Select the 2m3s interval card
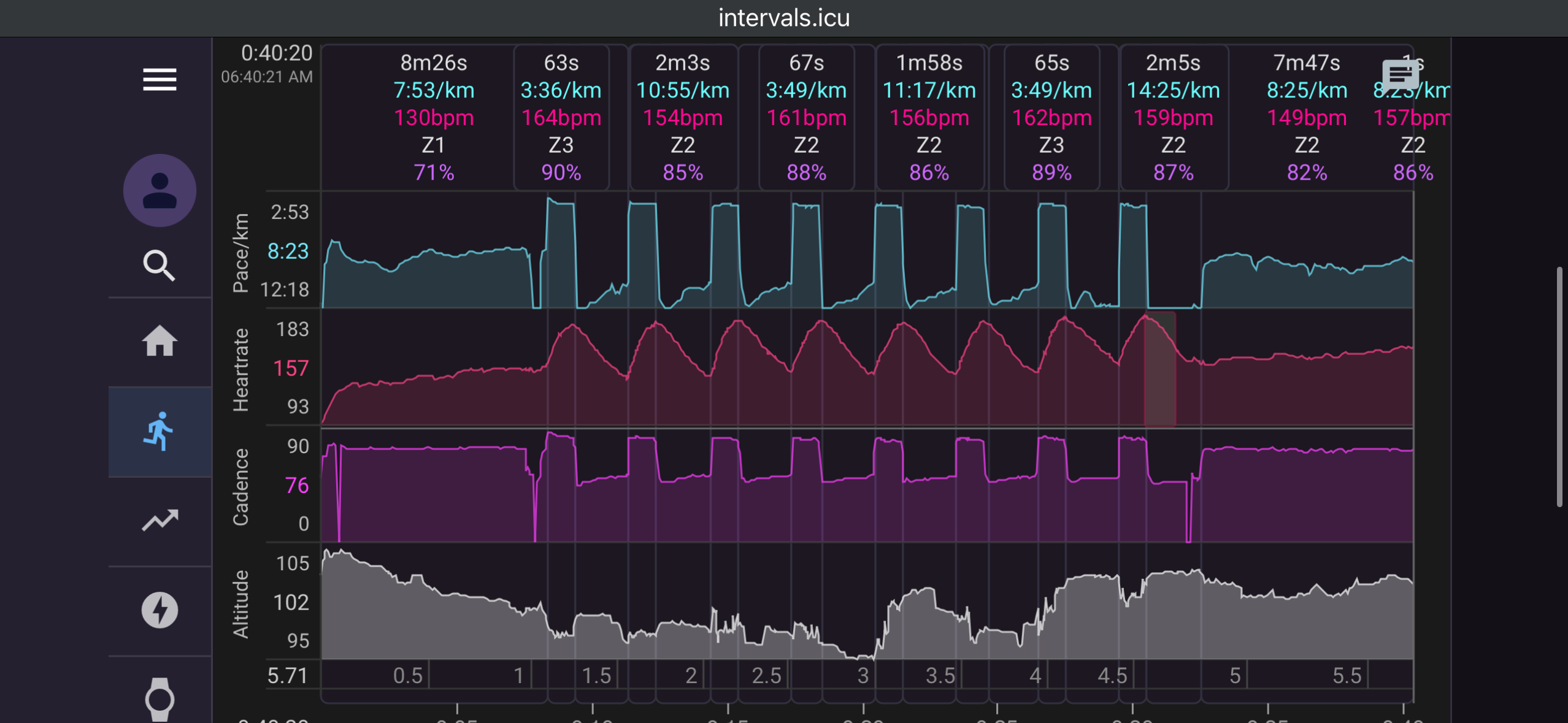Screen dimensions: 1568x723 [x=683, y=117]
